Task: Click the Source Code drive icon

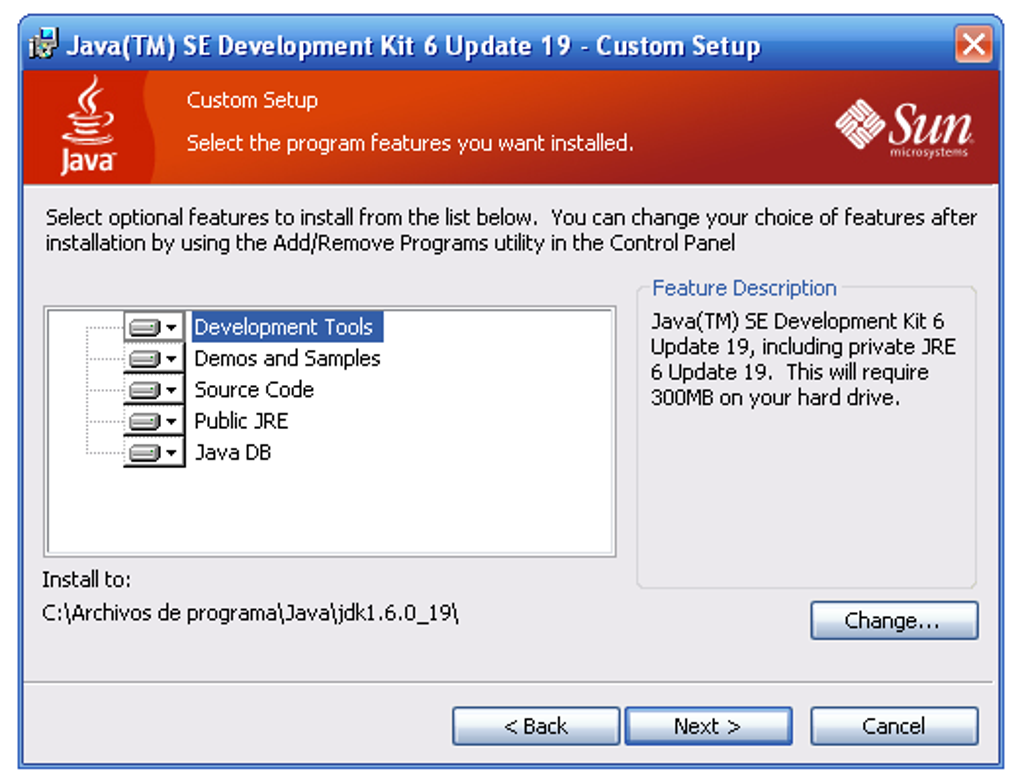Action: [x=146, y=389]
